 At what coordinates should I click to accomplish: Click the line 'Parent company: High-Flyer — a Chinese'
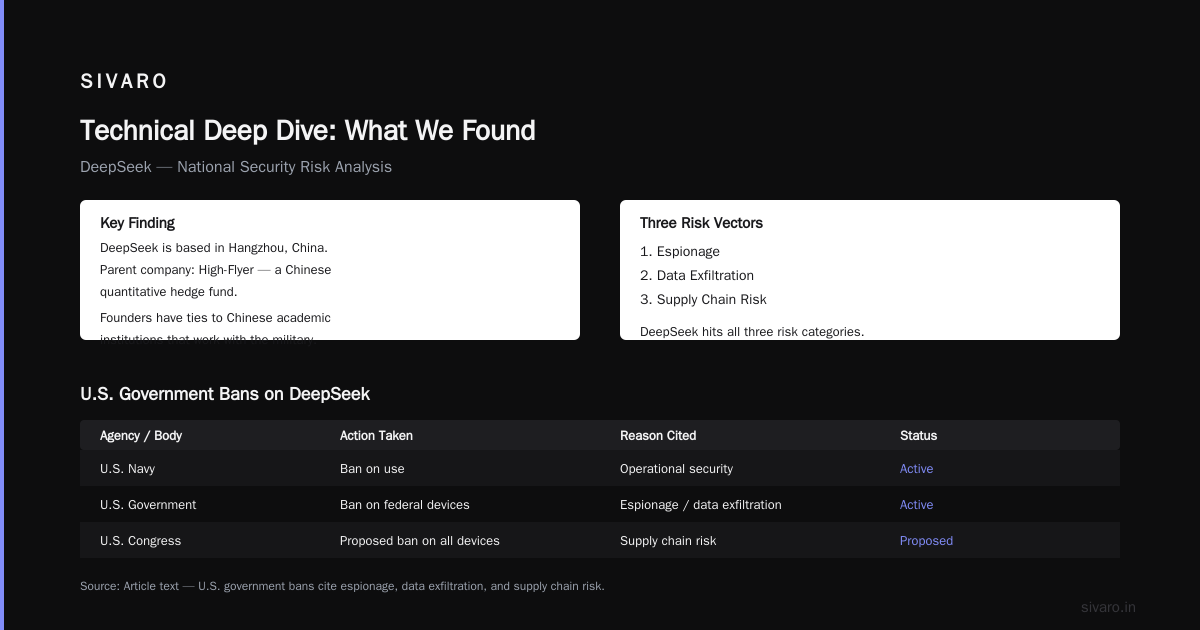[216, 270]
